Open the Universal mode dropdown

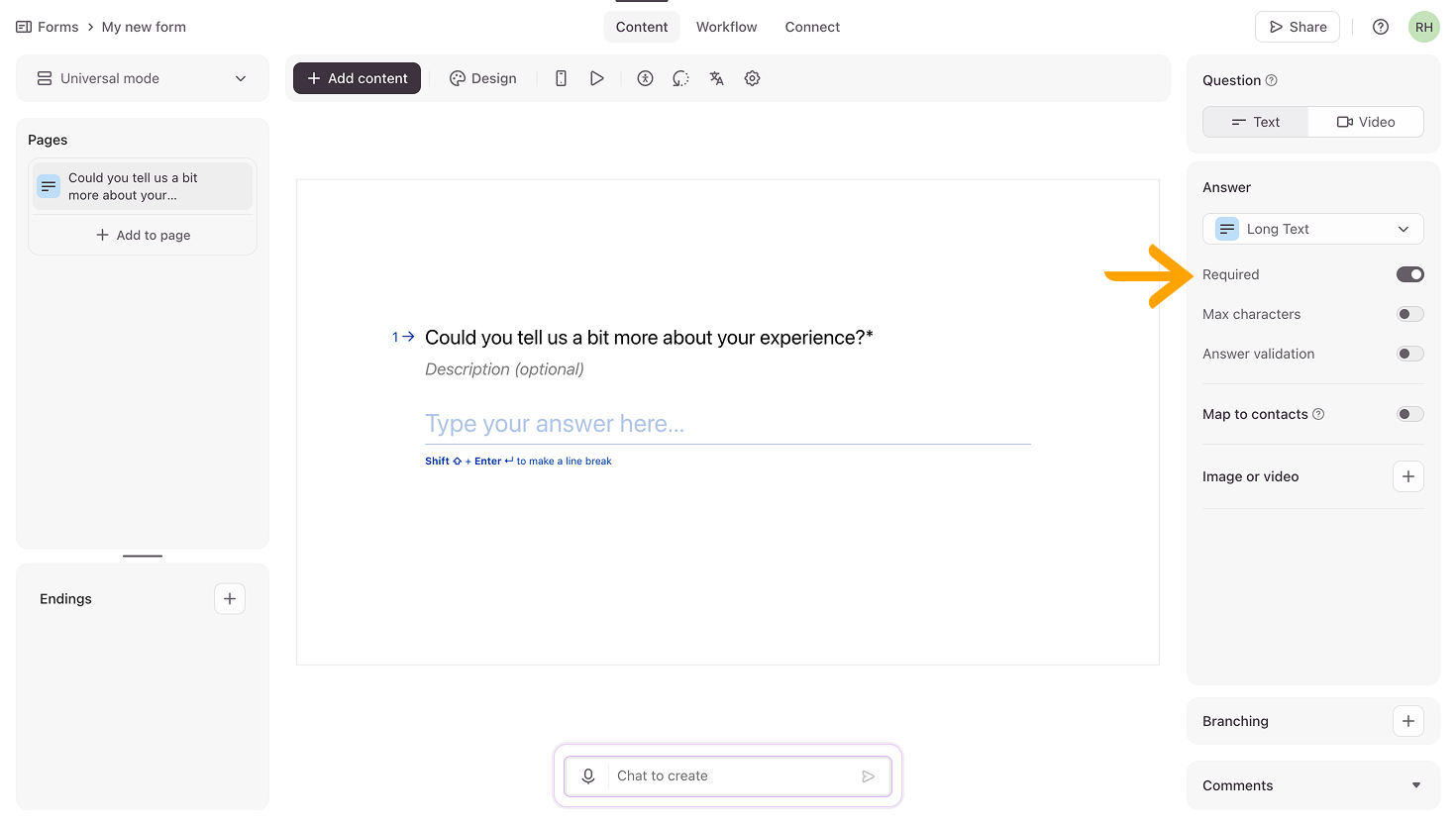pos(143,78)
